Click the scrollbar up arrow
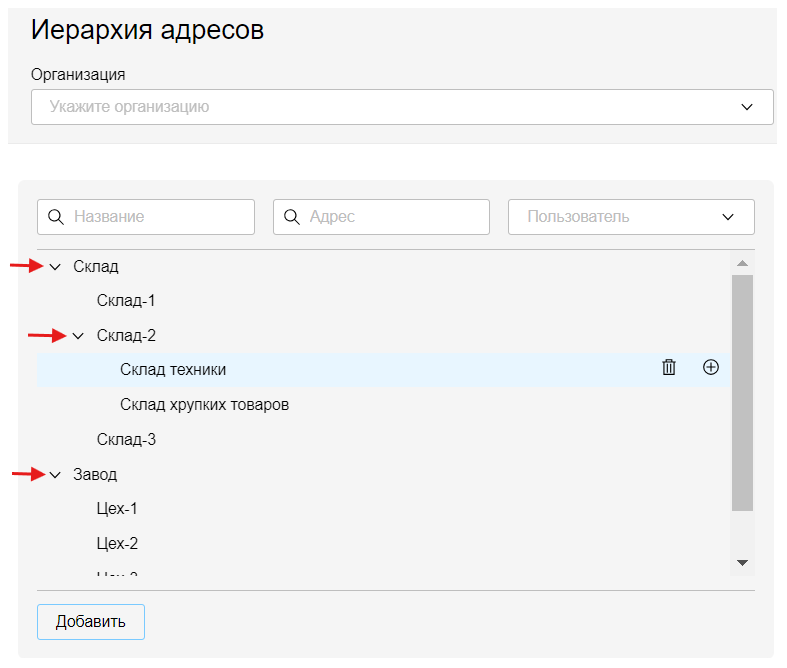This screenshot has width=787, height=668. click(742, 264)
